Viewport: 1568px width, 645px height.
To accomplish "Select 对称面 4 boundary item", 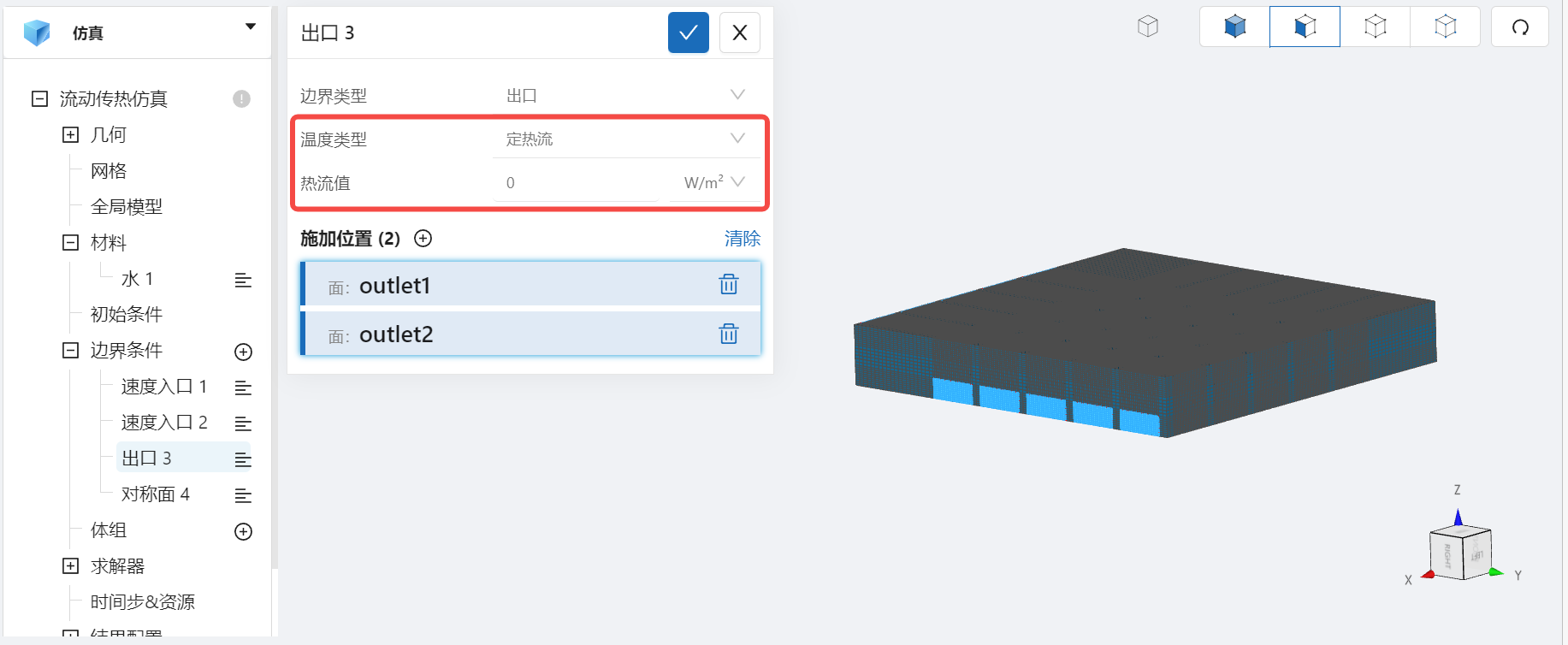I will click(156, 494).
